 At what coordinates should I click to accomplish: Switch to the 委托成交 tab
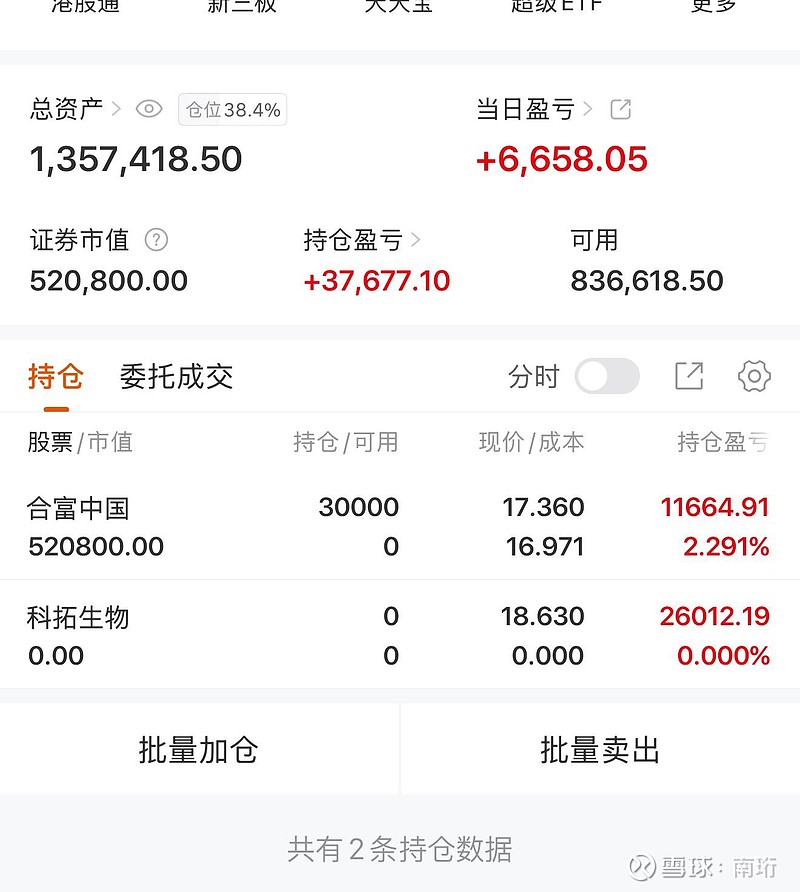(176, 377)
